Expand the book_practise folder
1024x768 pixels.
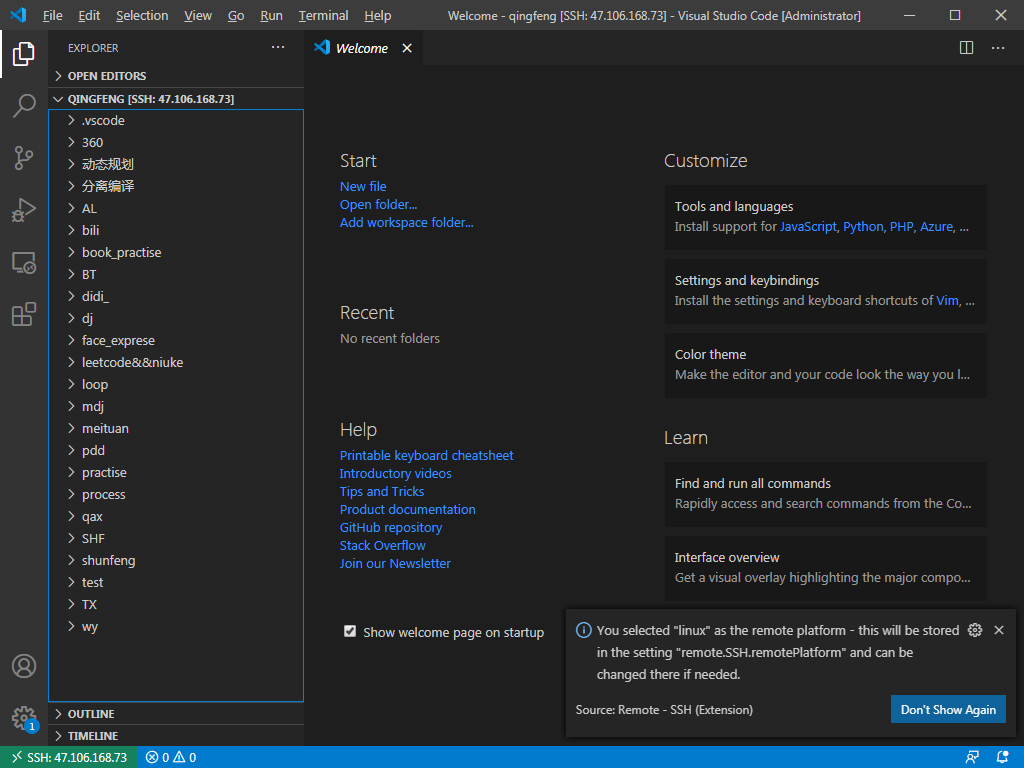[x=121, y=252]
